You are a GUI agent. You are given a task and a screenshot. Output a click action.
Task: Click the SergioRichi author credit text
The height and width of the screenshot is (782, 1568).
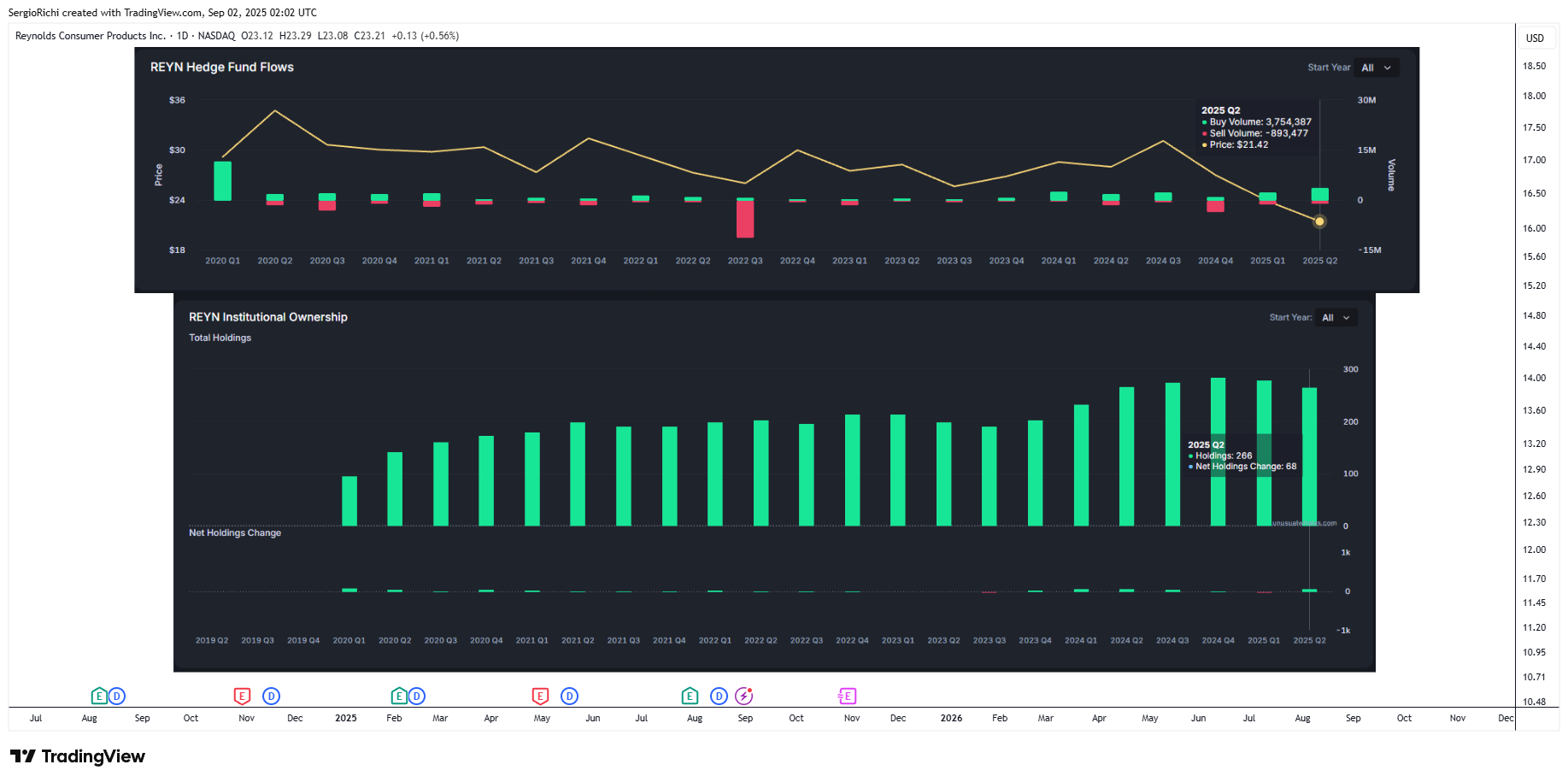click(33, 13)
